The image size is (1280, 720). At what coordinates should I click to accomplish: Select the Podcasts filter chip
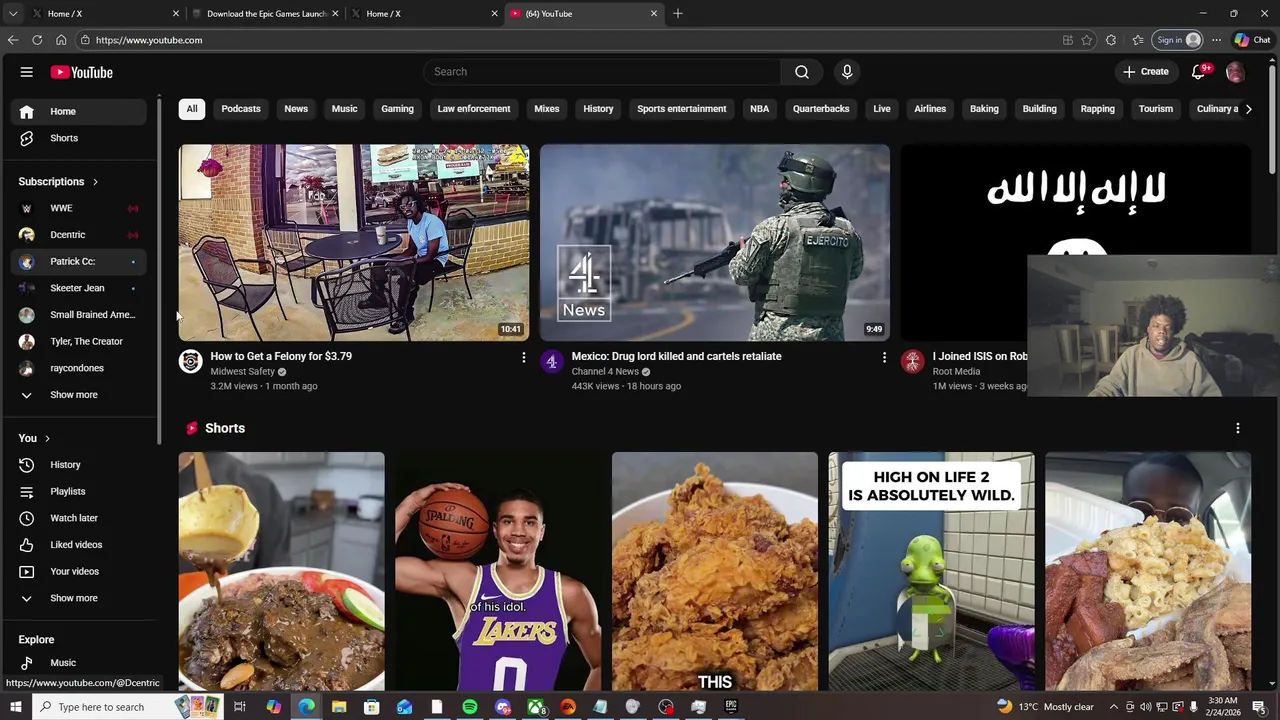click(x=241, y=109)
